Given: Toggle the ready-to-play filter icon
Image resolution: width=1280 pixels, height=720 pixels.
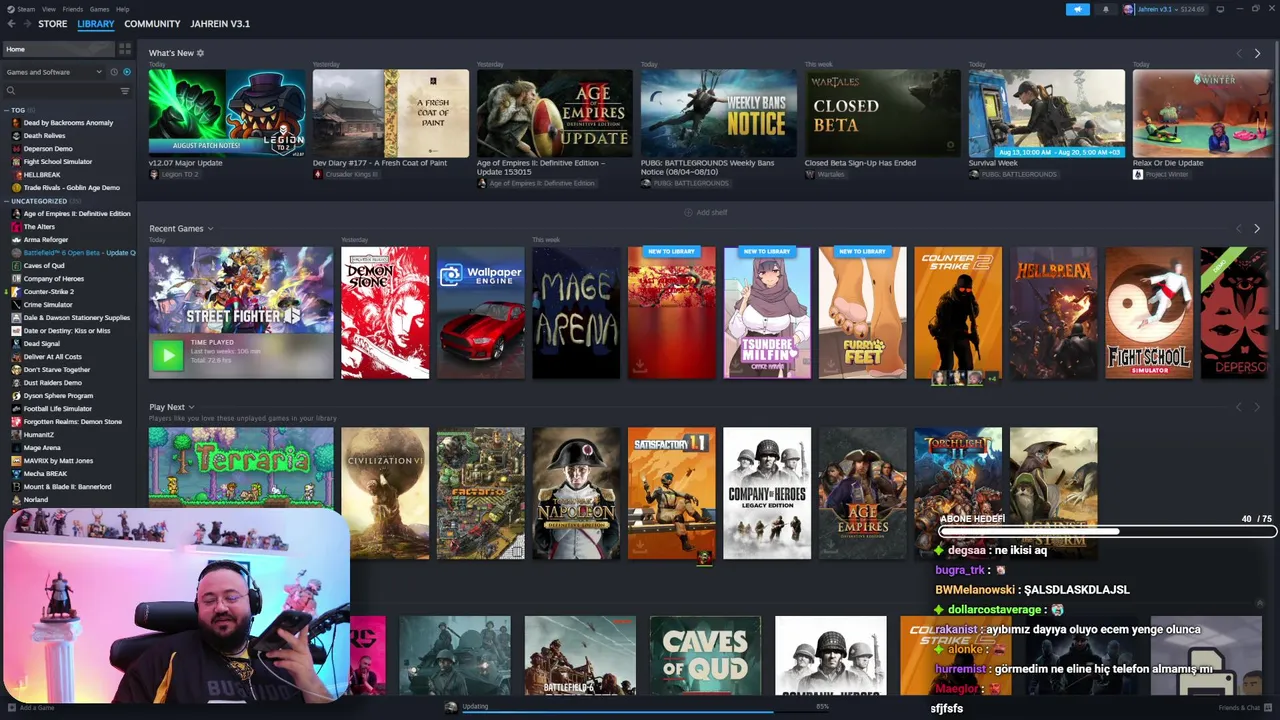Looking at the screenshot, I should click(x=126, y=72).
